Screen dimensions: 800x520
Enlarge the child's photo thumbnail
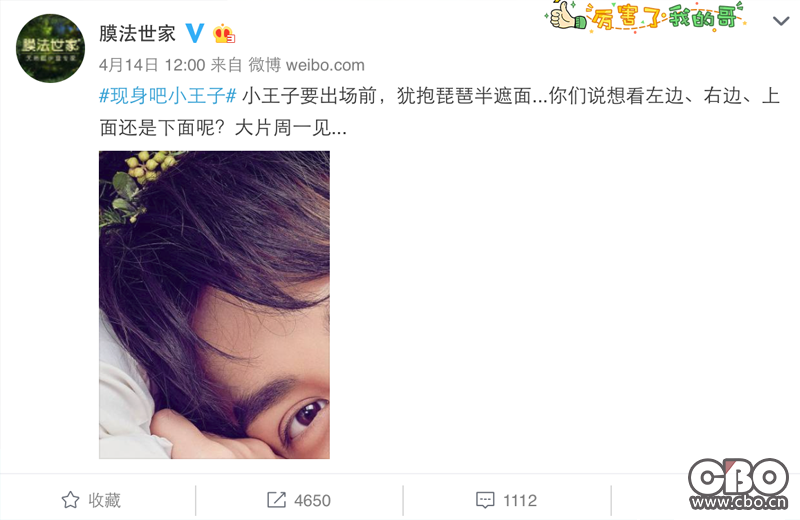coord(214,305)
